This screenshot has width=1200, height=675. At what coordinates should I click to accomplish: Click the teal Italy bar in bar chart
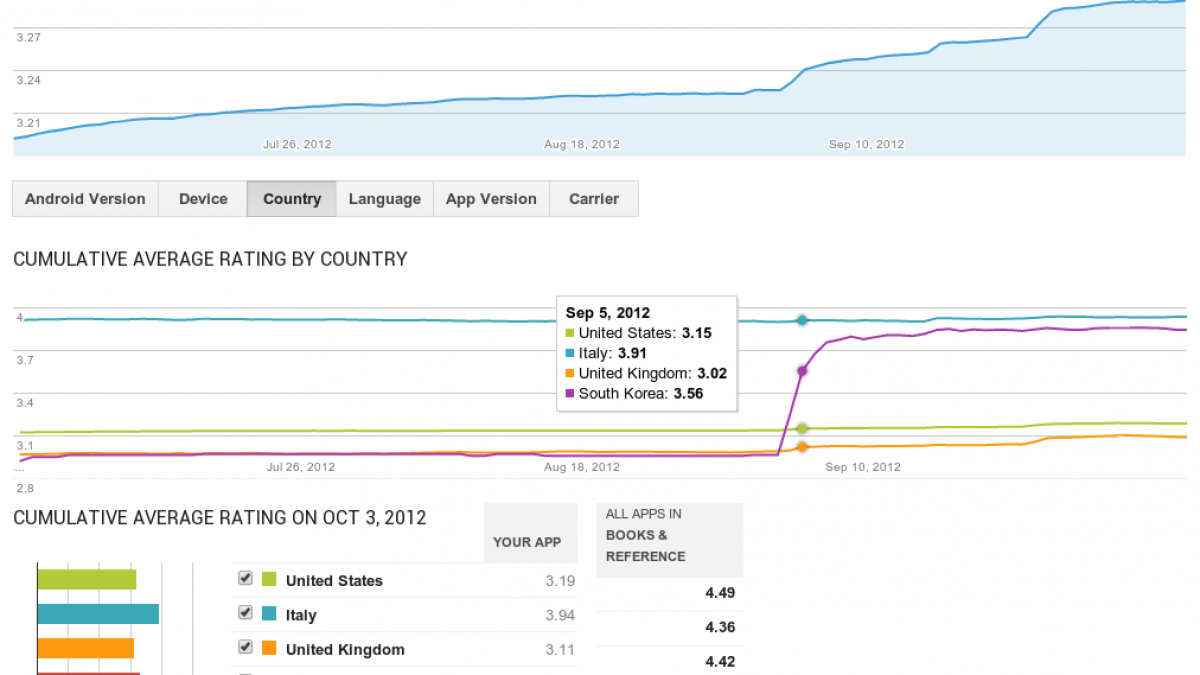(98, 614)
